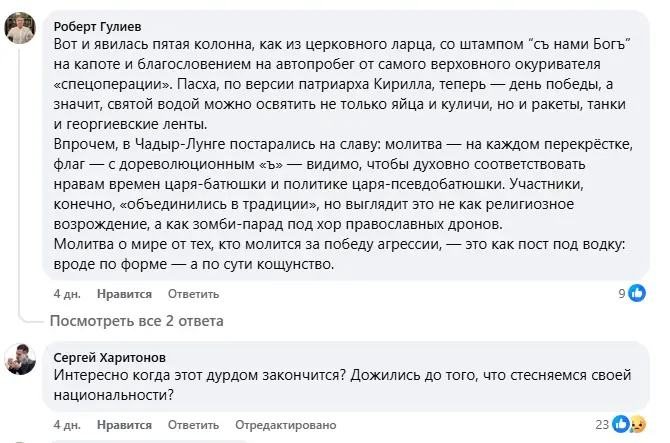
Task: Reply to Сергей Харитонов's comment via Ответить
Action: point(193,425)
